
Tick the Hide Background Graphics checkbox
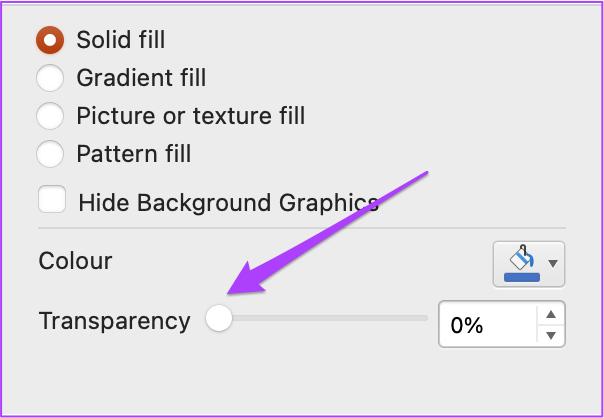pyautogui.click(x=52, y=199)
